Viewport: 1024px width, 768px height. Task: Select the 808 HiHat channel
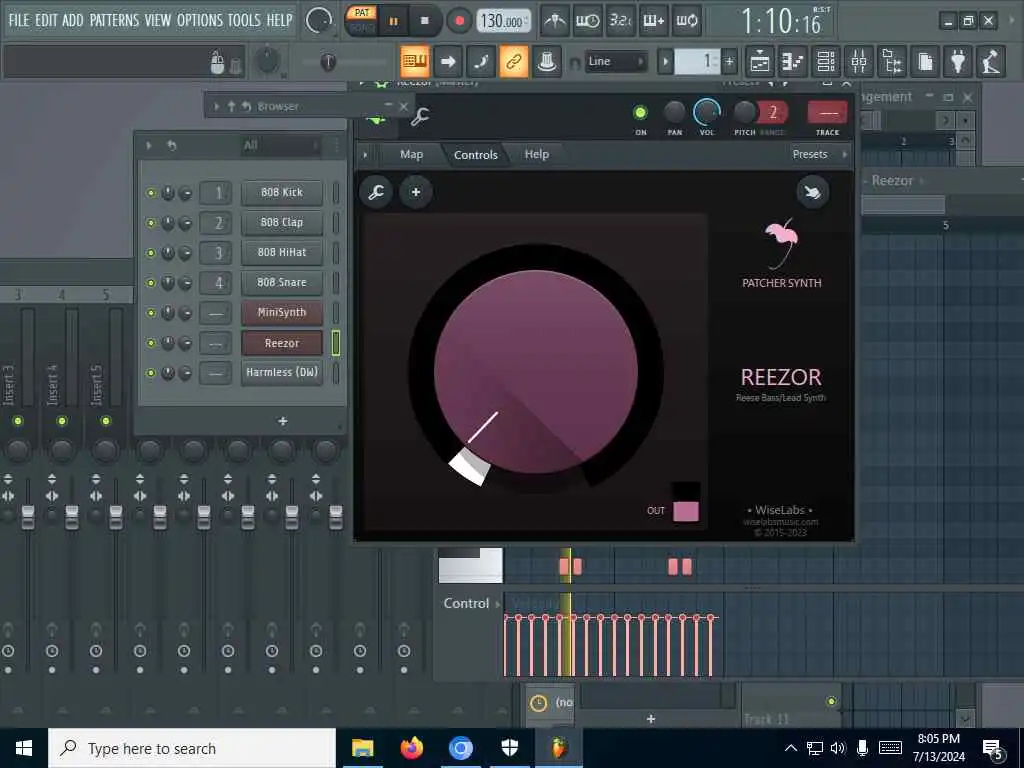coord(282,253)
